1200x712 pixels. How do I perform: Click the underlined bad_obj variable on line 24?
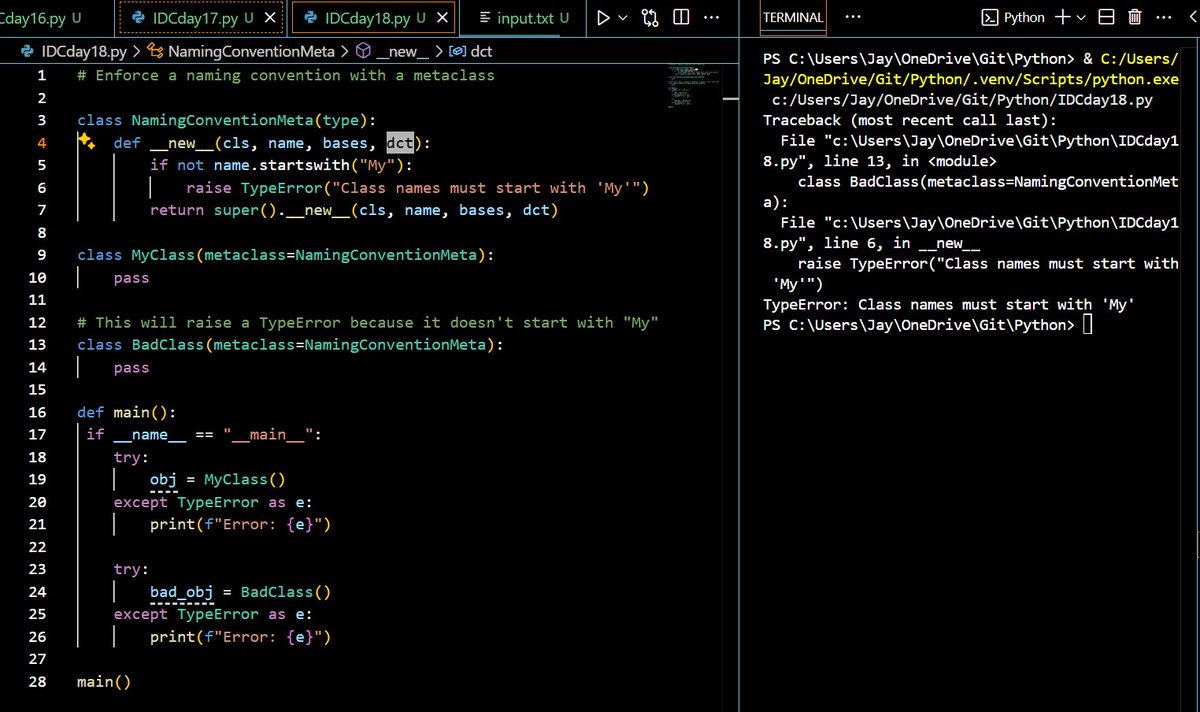(181, 592)
